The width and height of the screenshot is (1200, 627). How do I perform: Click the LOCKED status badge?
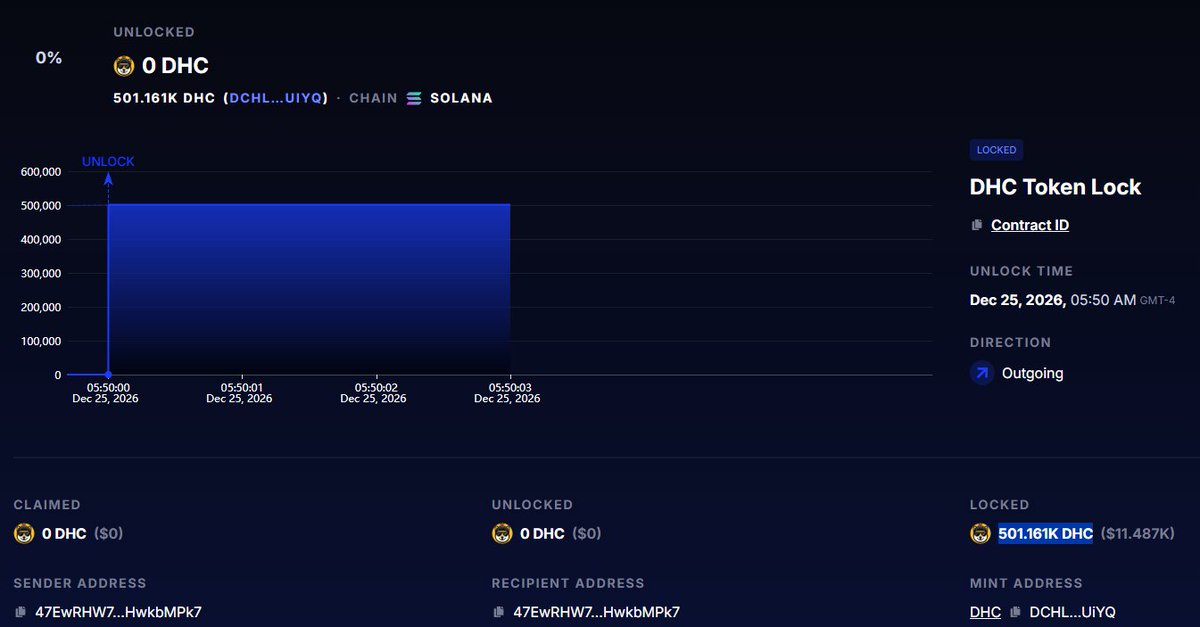(996, 150)
